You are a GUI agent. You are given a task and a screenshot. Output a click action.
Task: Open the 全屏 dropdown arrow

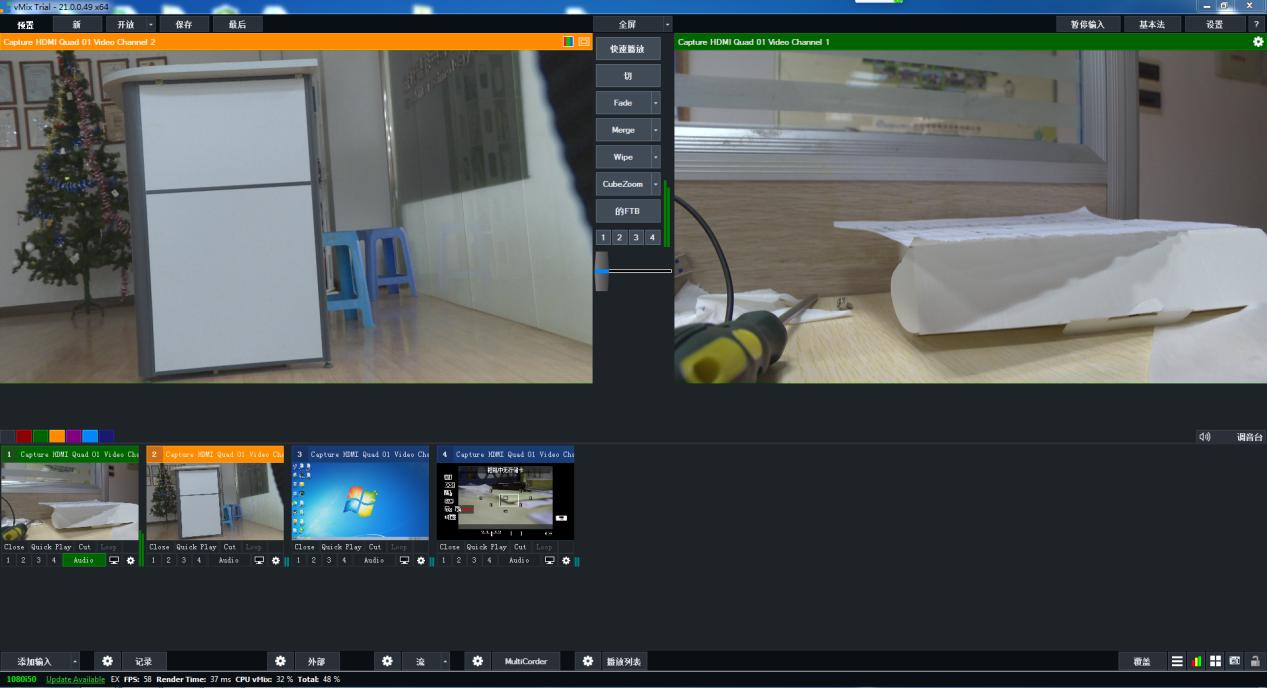[x=665, y=24]
